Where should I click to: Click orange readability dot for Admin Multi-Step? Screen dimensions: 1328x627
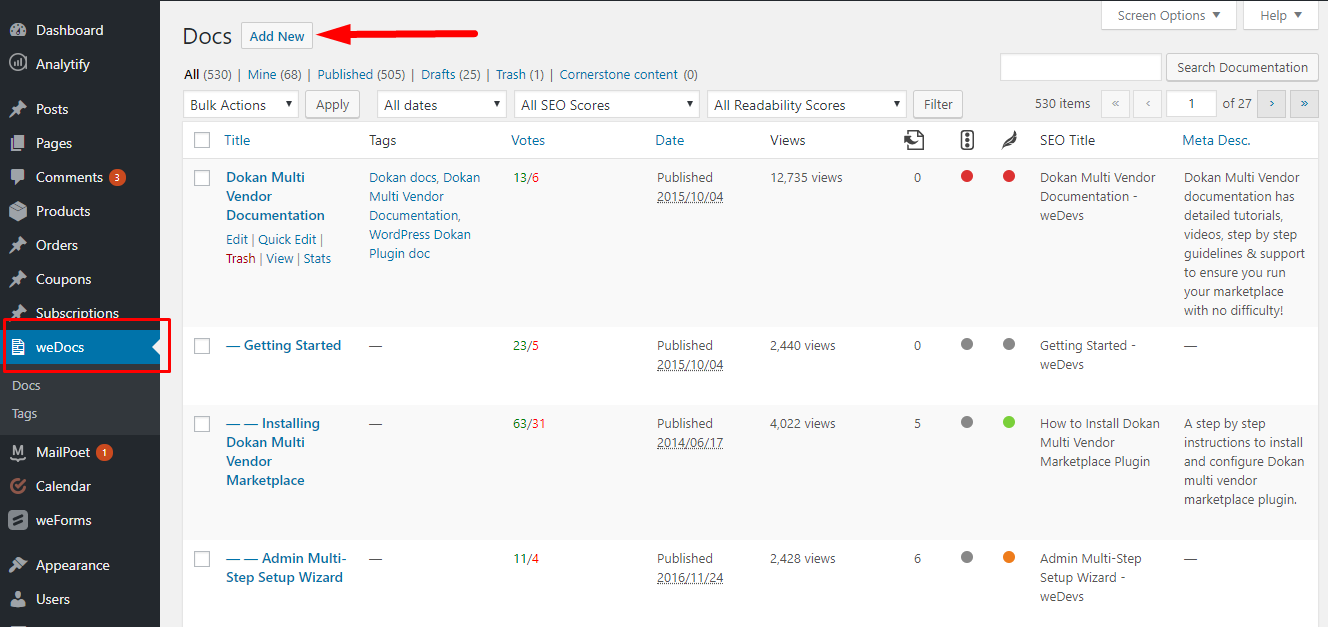point(1009,557)
